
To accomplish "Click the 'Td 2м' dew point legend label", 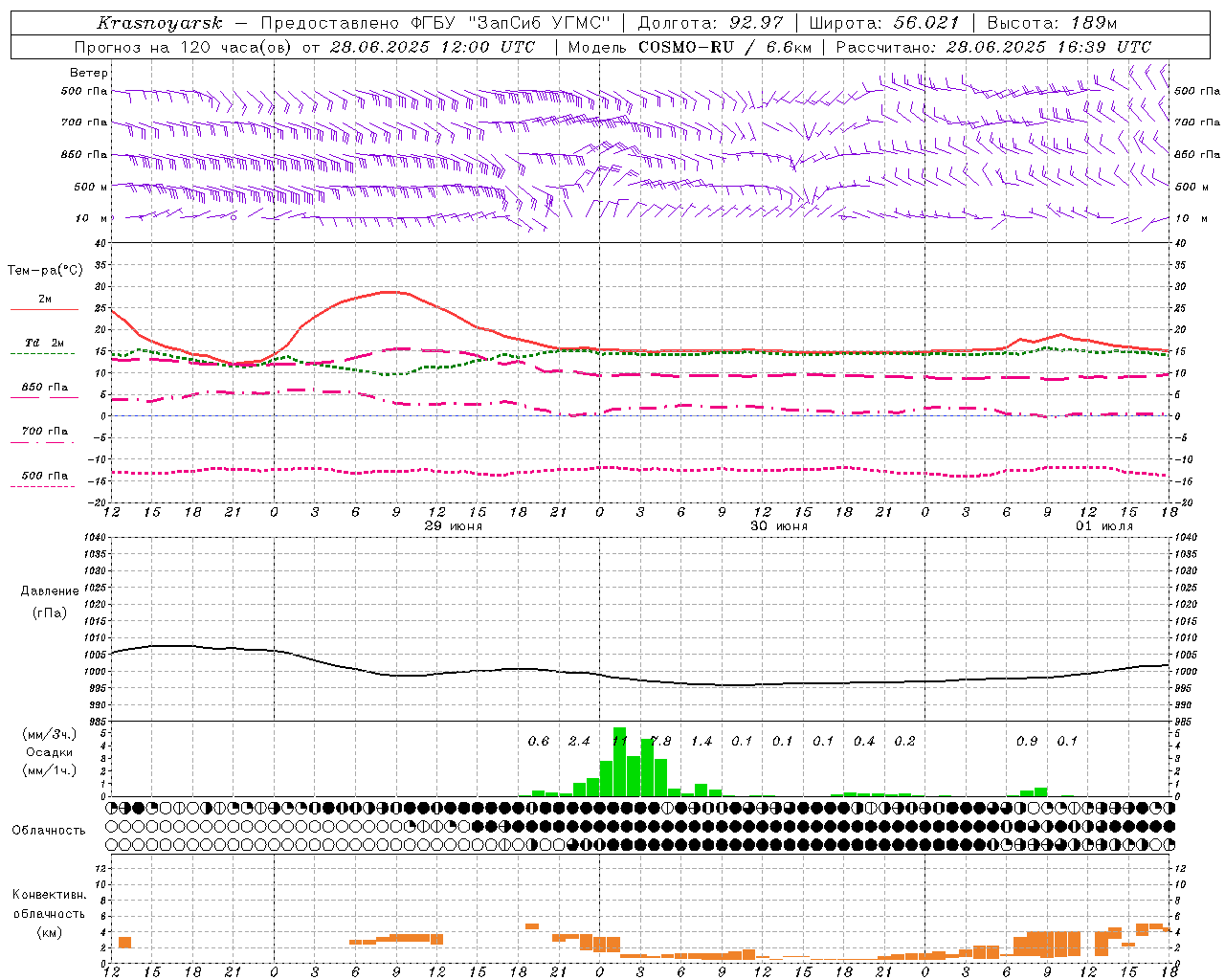I will tap(45, 343).
